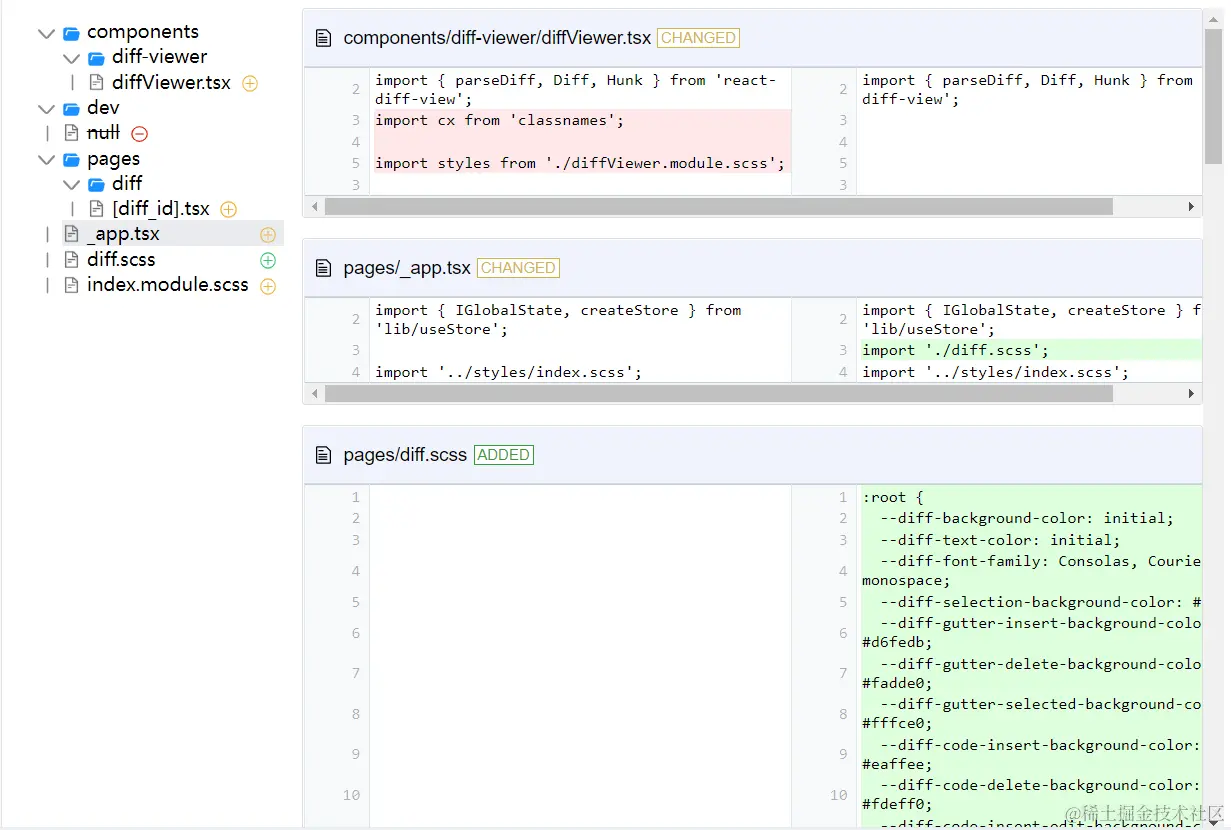Viewport: 1231px width, 830px height.
Task: Click the green added icon next to diff.scss
Action: tap(267, 261)
